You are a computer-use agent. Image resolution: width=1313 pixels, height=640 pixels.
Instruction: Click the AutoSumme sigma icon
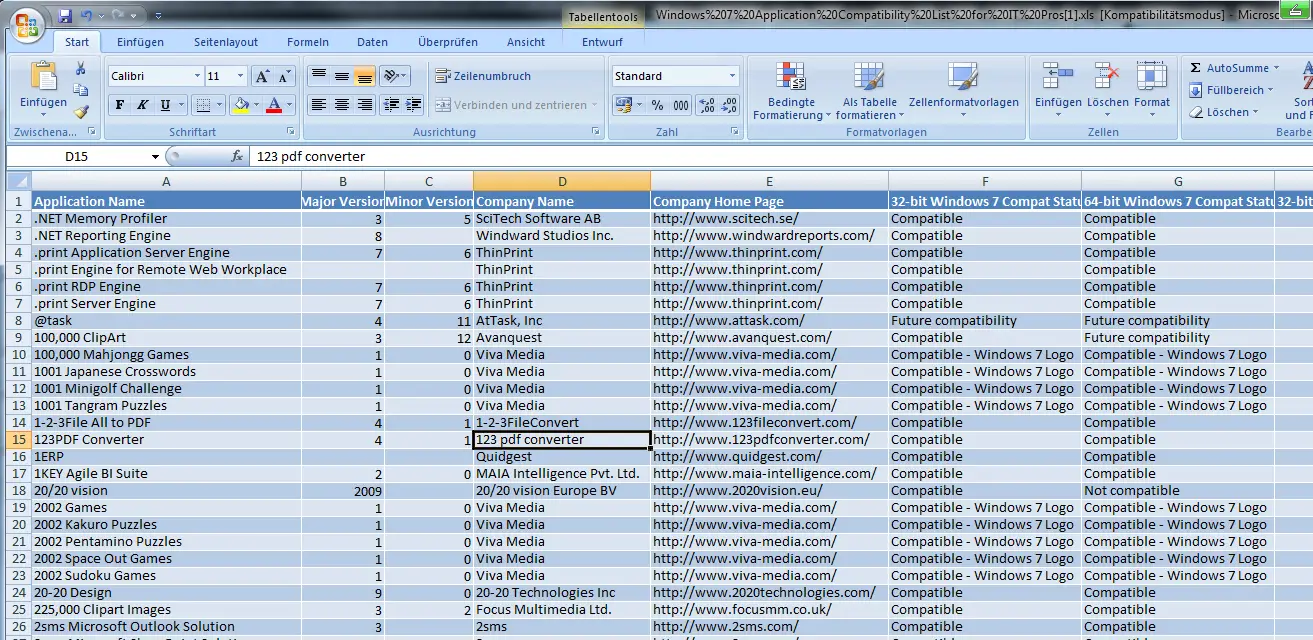pyautogui.click(x=1196, y=68)
